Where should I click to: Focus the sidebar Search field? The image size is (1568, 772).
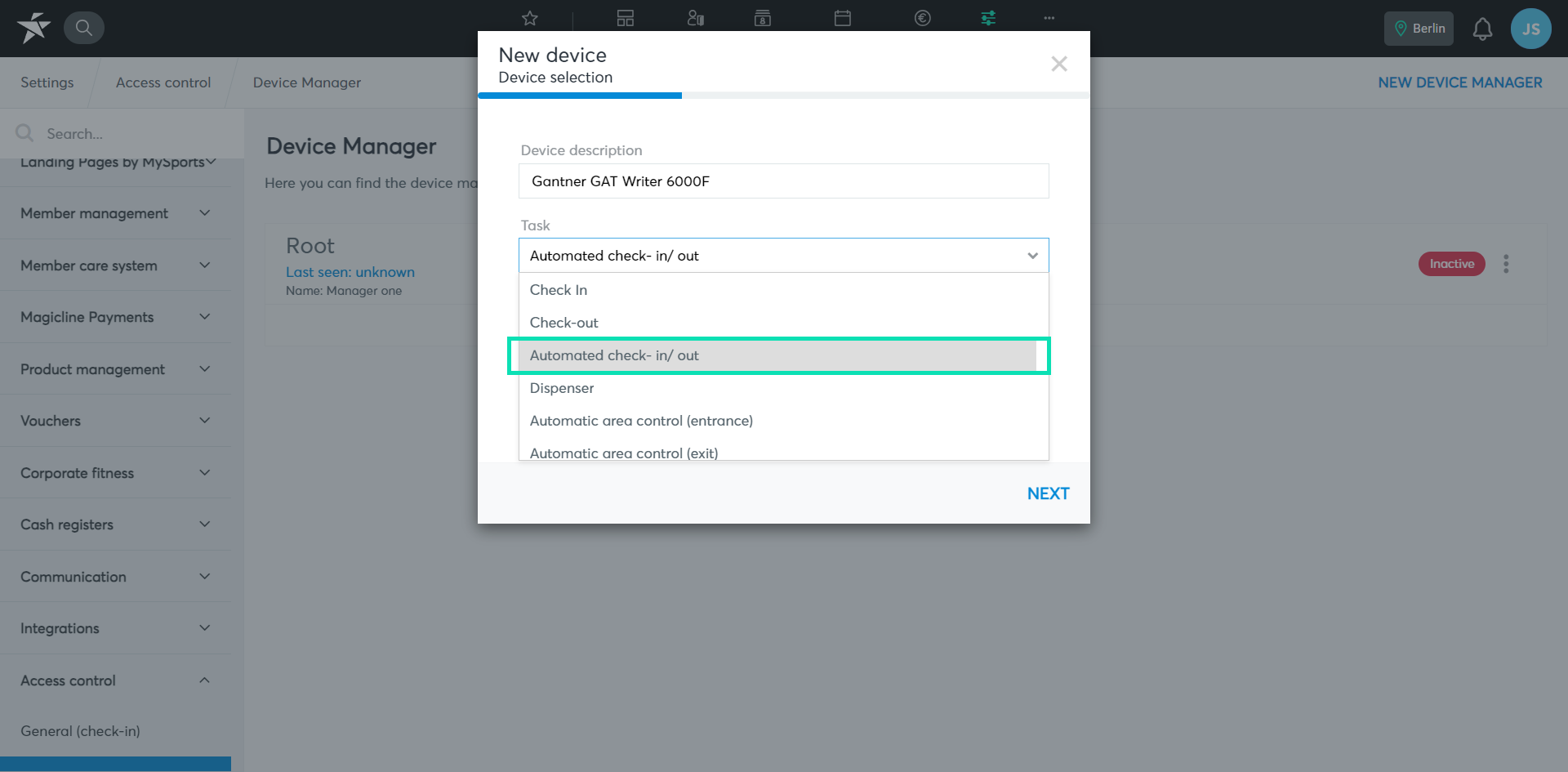(x=122, y=133)
